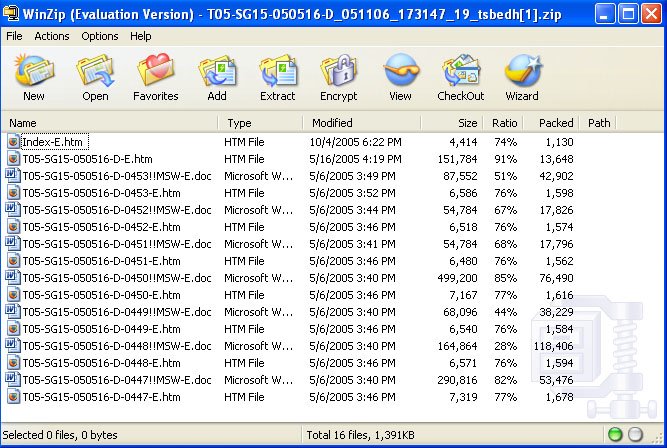The width and height of the screenshot is (667, 448).
Task: Click the modified date 5/16/2005 4:19 PM
Action: [x=355, y=159]
